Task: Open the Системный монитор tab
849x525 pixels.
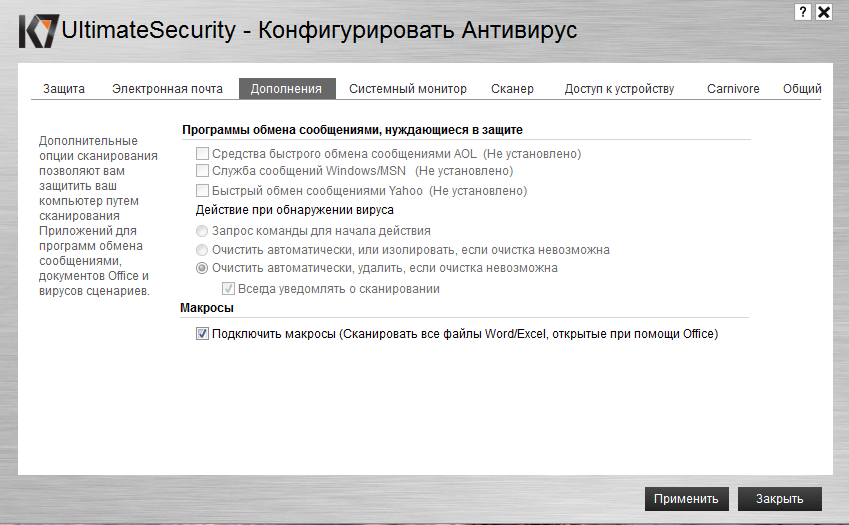Action: coord(408,89)
